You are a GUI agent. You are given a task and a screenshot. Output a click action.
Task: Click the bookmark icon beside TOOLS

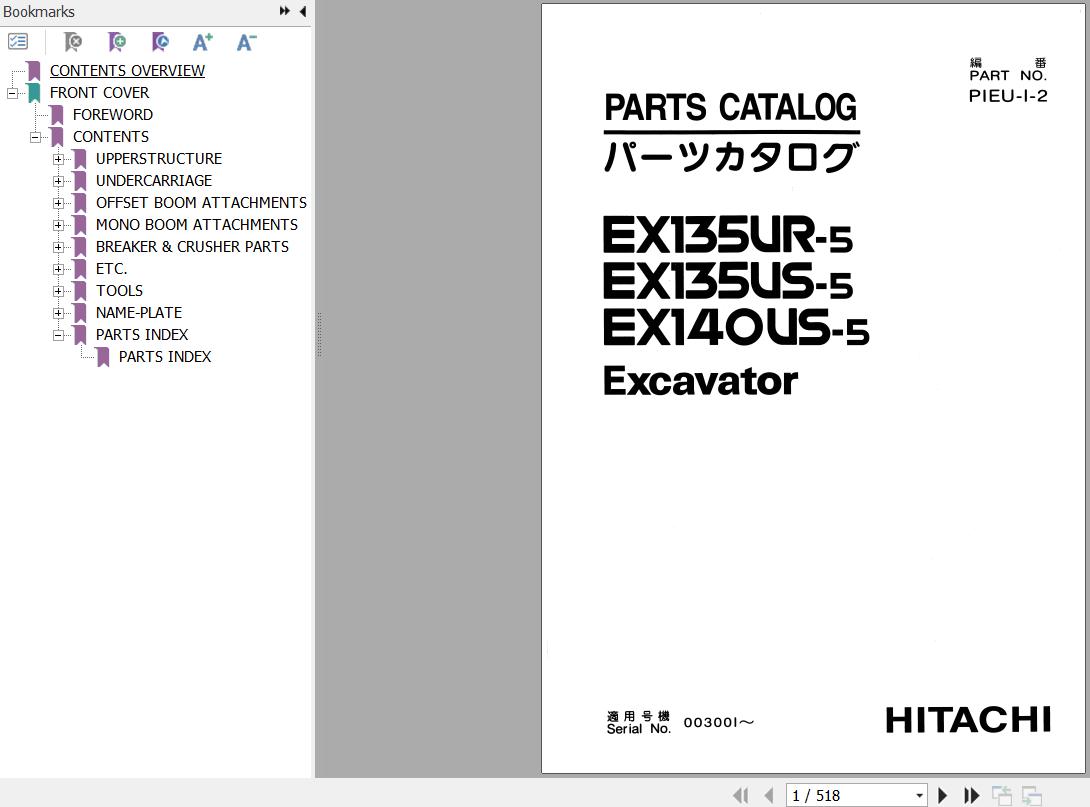(x=80, y=291)
